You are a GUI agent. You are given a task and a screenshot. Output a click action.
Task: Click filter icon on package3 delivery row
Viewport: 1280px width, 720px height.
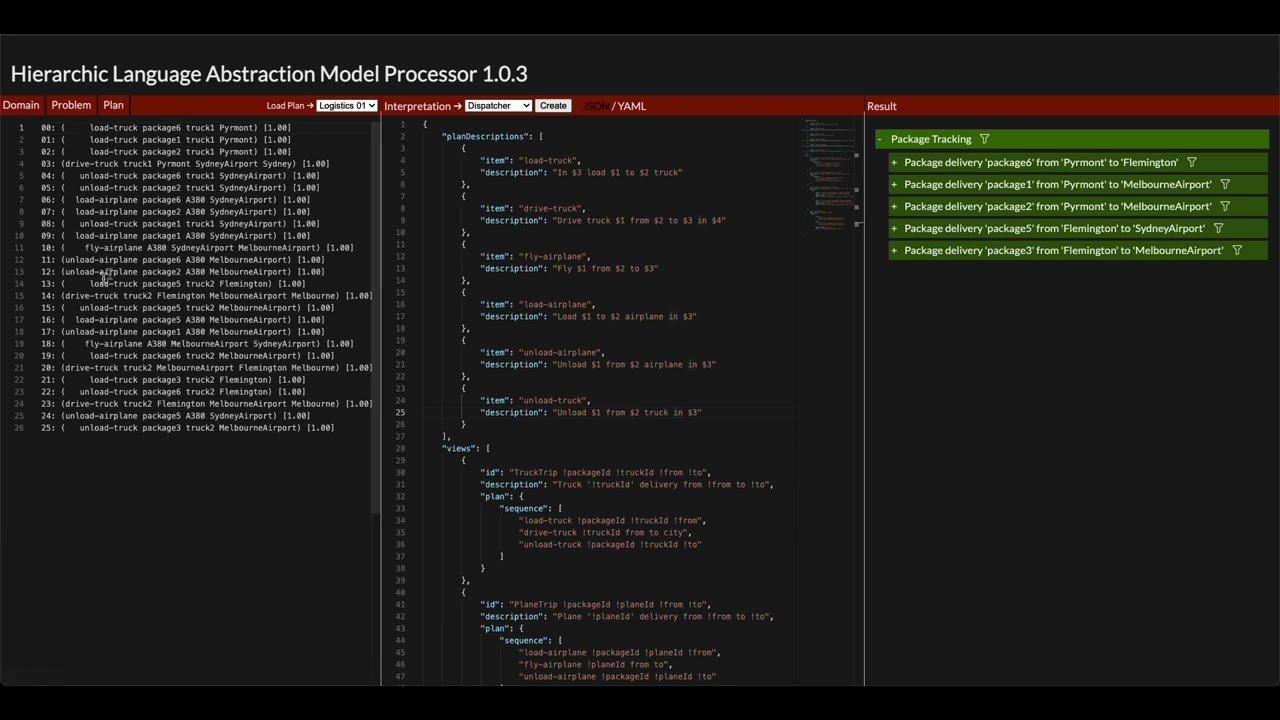tap(1237, 250)
